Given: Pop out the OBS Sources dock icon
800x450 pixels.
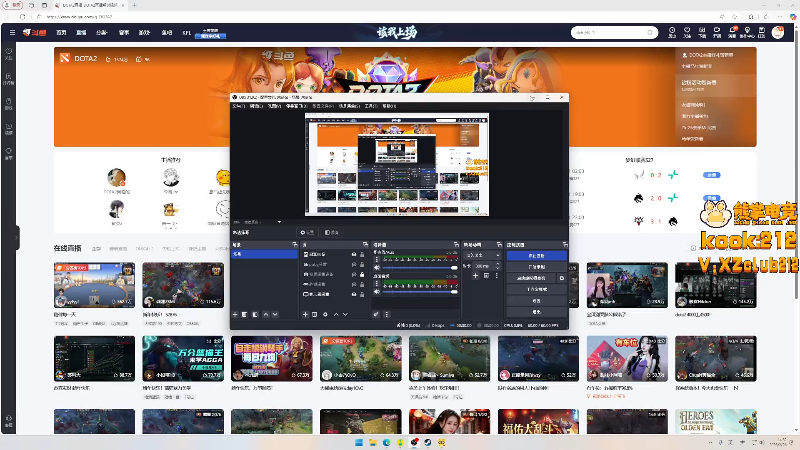Looking at the screenshot, I should (x=365, y=245).
